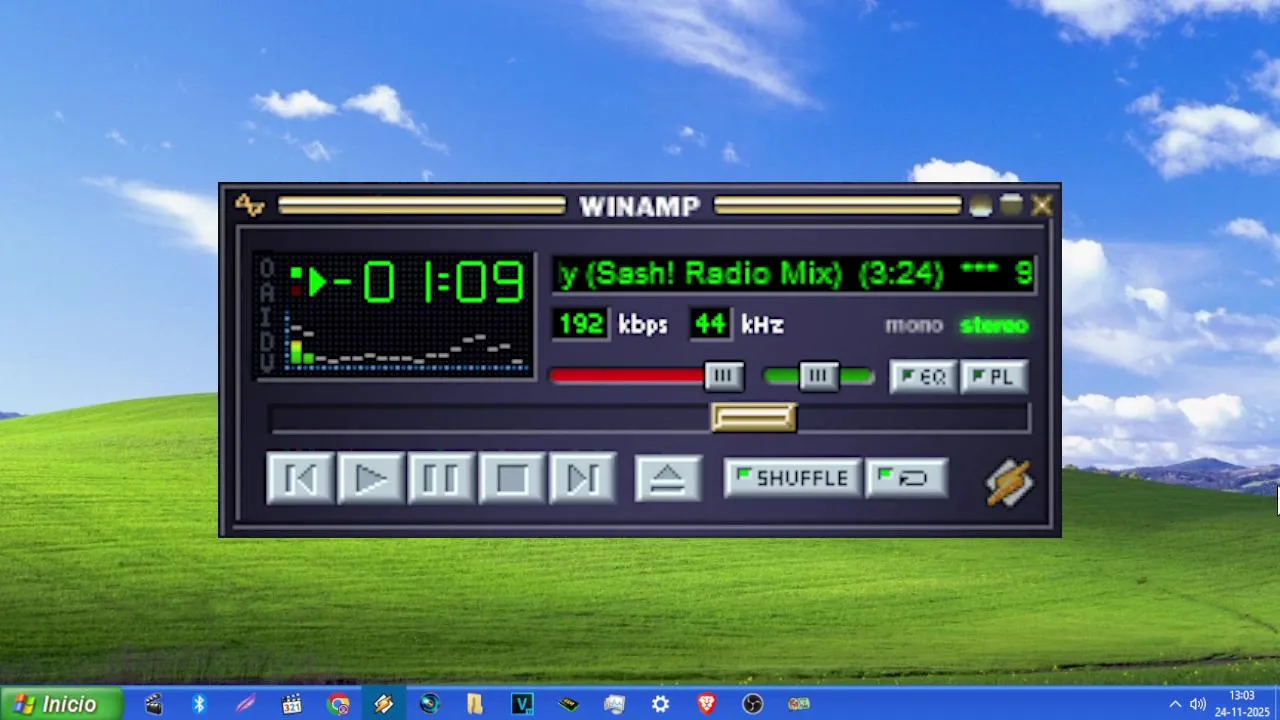
Task: Toggle always-on-top with clutterbar A
Action: (267, 291)
